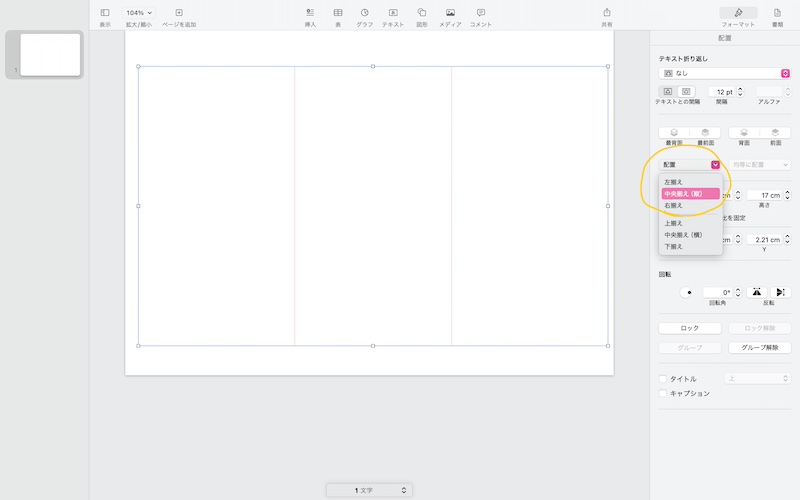Click the 図形 (shape) toolbar icon
The image size is (800, 500).
point(422,13)
